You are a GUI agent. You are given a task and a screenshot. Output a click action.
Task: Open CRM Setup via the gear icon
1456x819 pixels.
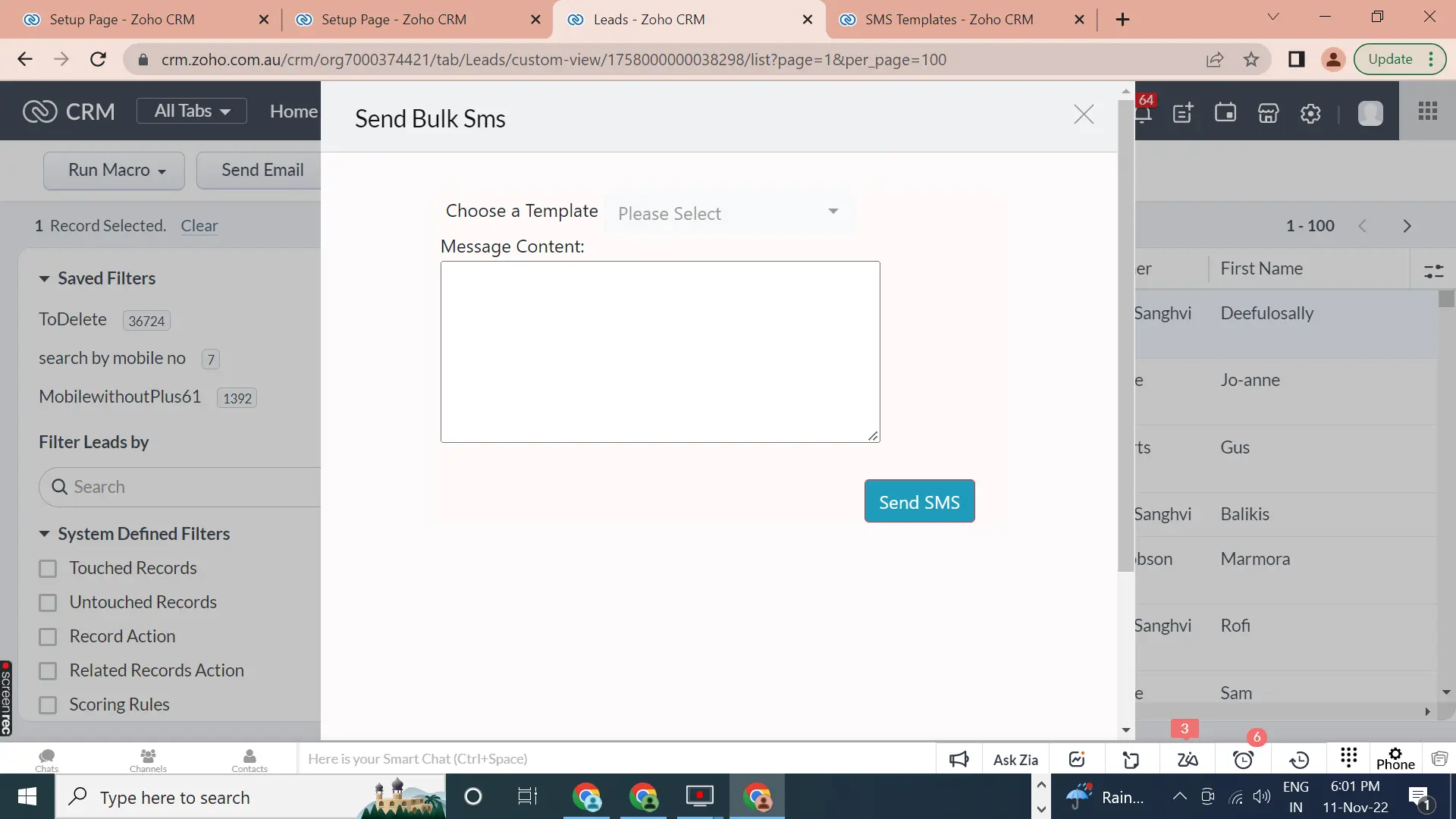point(1310,112)
